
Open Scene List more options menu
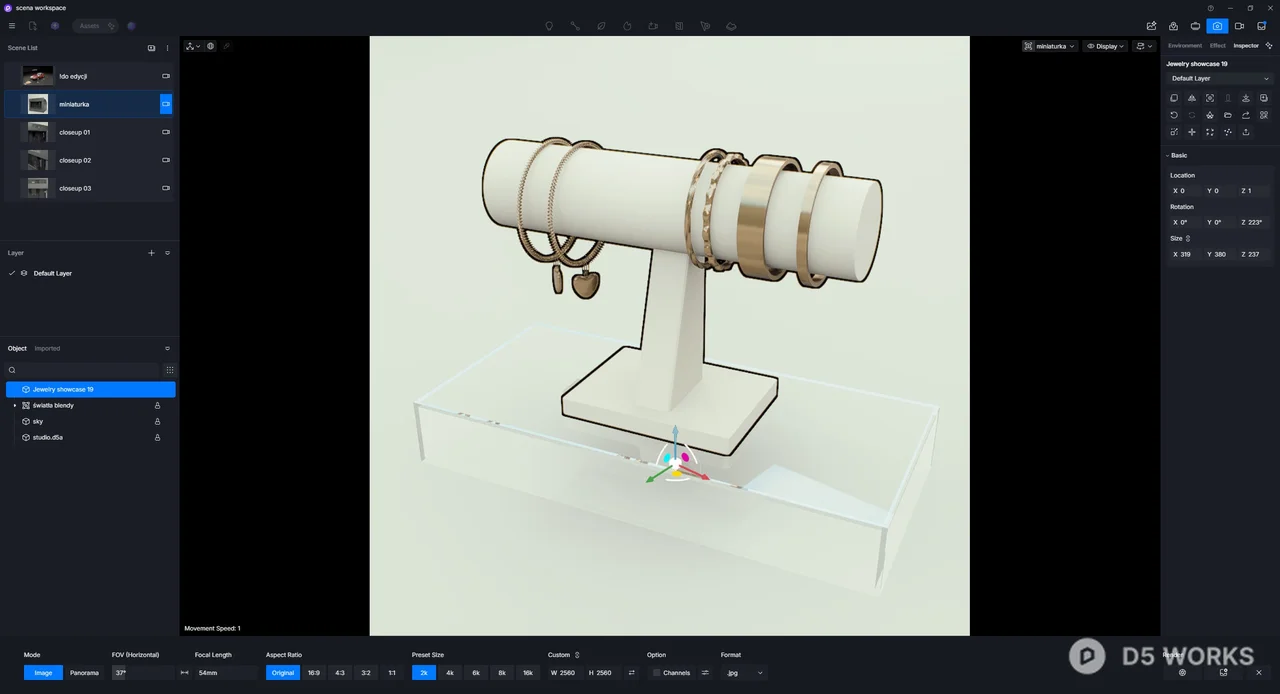tap(167, 48)
